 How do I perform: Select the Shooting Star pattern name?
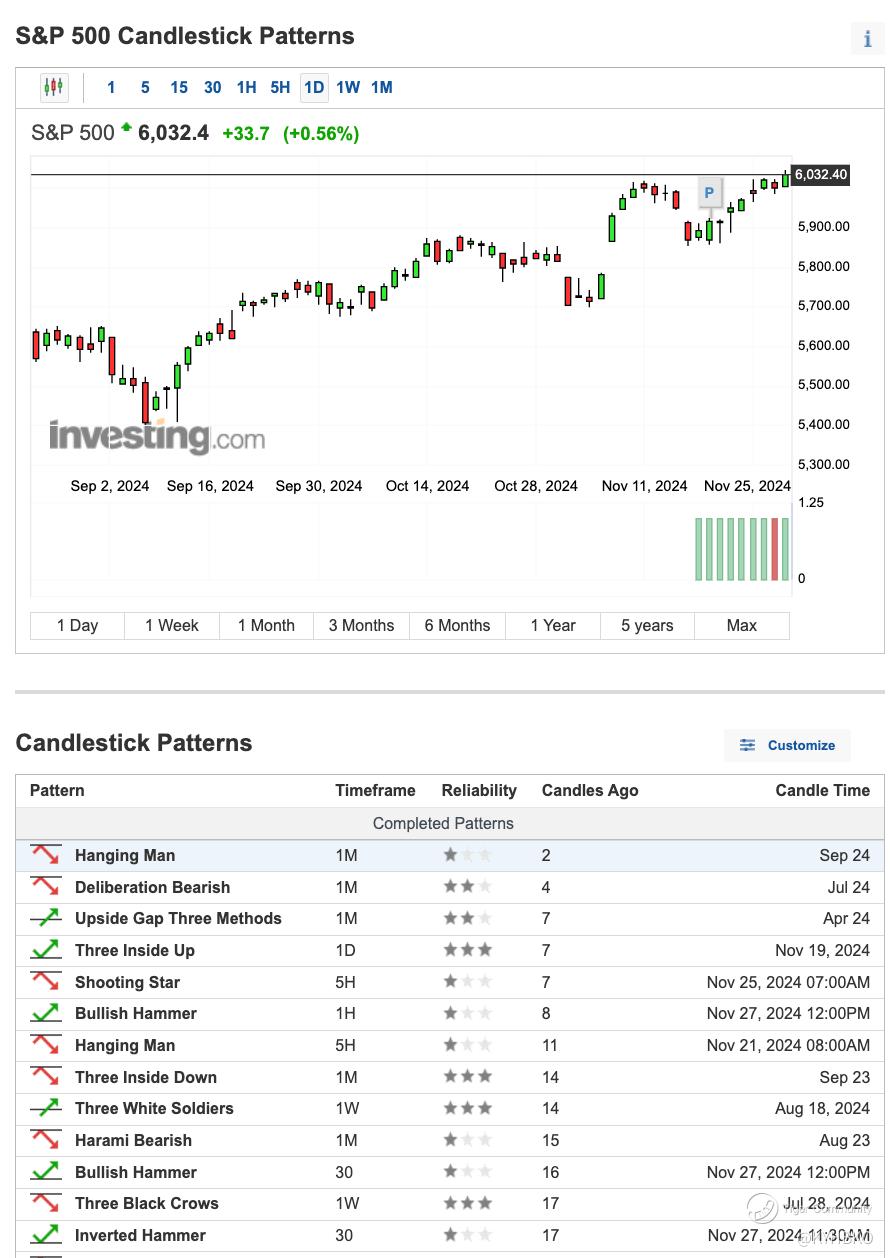127,982
